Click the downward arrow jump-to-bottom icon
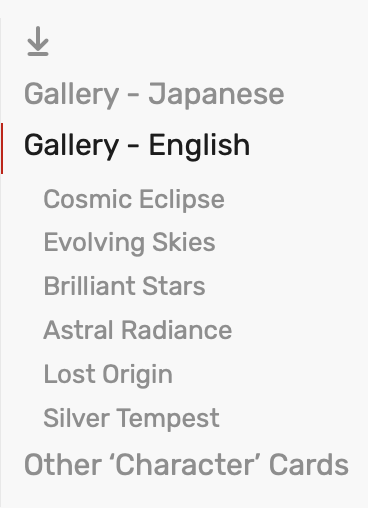 38,41
